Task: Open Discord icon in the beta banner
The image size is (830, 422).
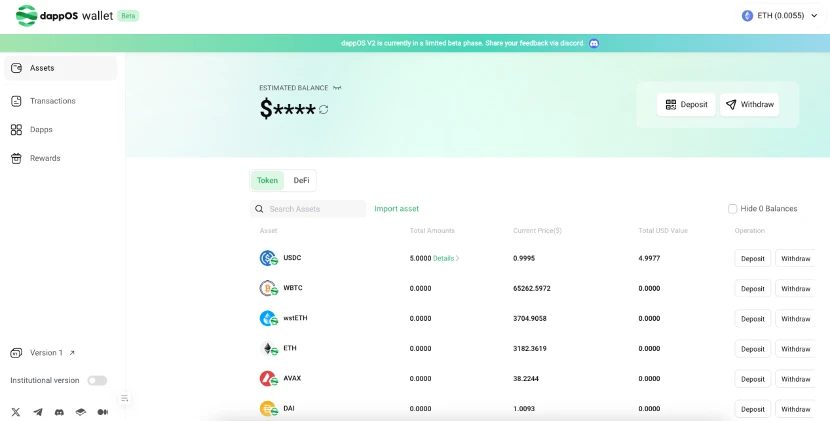Action: point(594,43)
